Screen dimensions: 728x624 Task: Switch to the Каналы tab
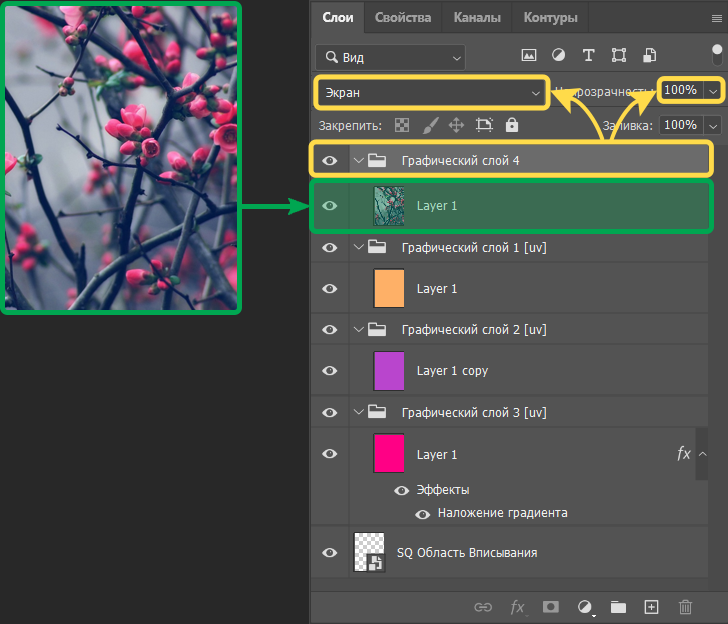coord(477,18)
